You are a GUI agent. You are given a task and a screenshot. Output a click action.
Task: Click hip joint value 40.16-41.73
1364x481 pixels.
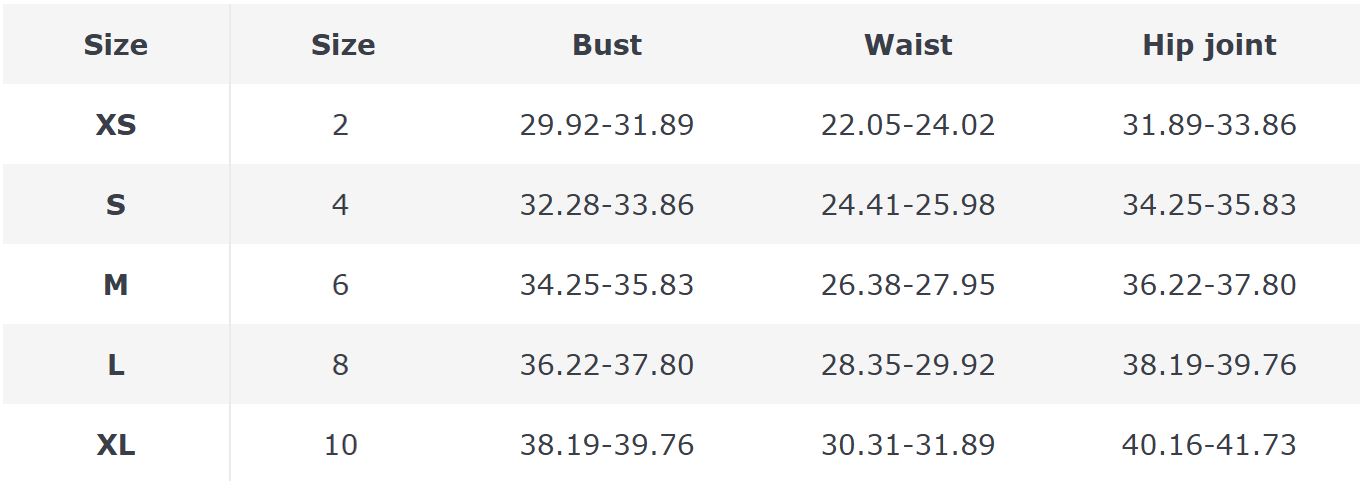click(x=1209, y=445)
